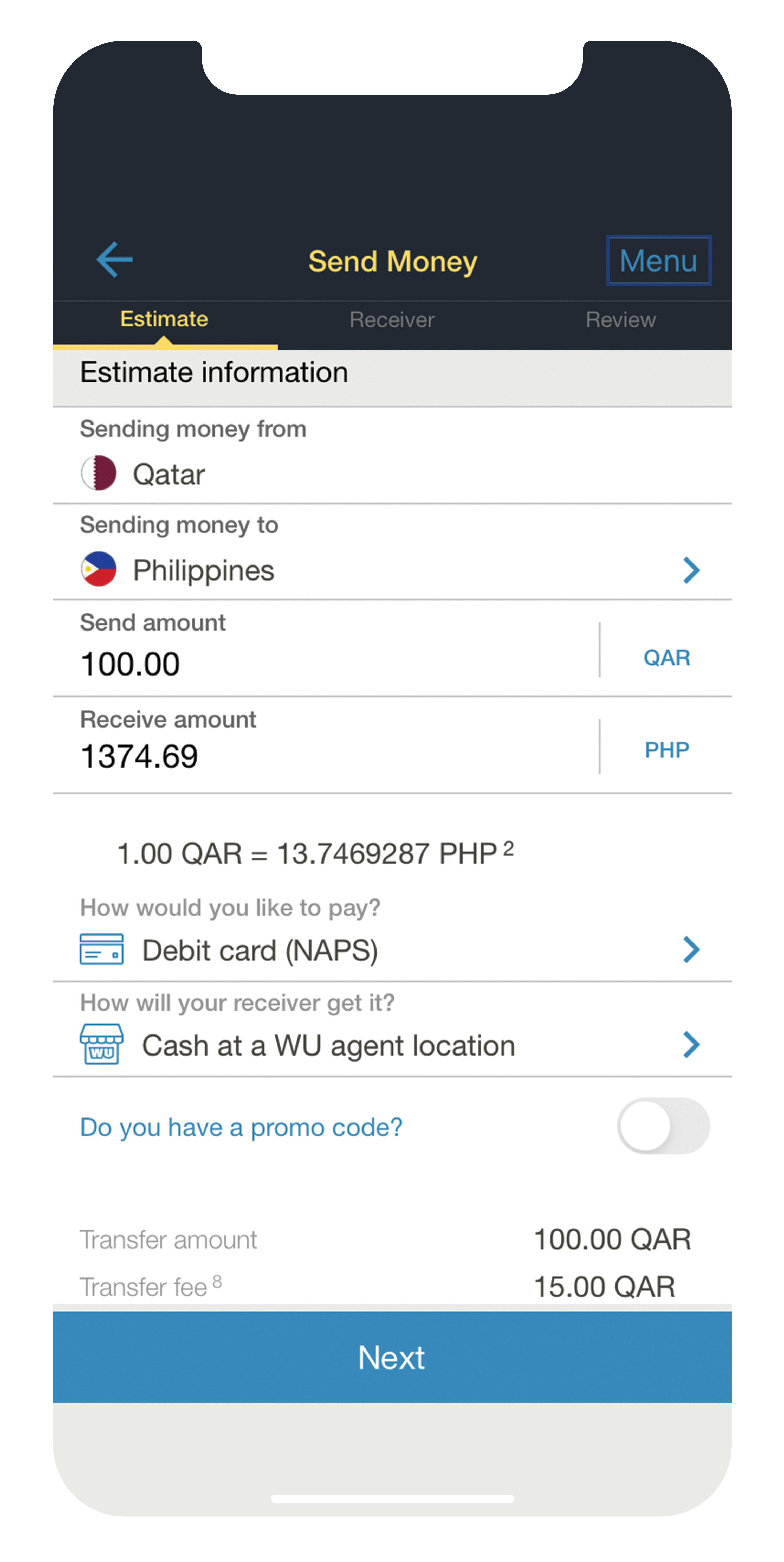Open the QAR currency selector
Viewport: 784px width, 1562px height.
point(666,657)
